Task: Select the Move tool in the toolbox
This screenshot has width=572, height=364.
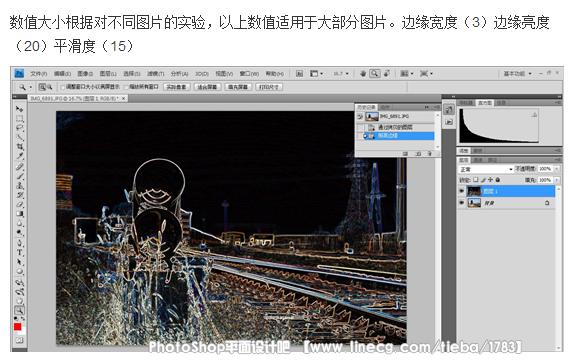Action: tap(19, 109)
